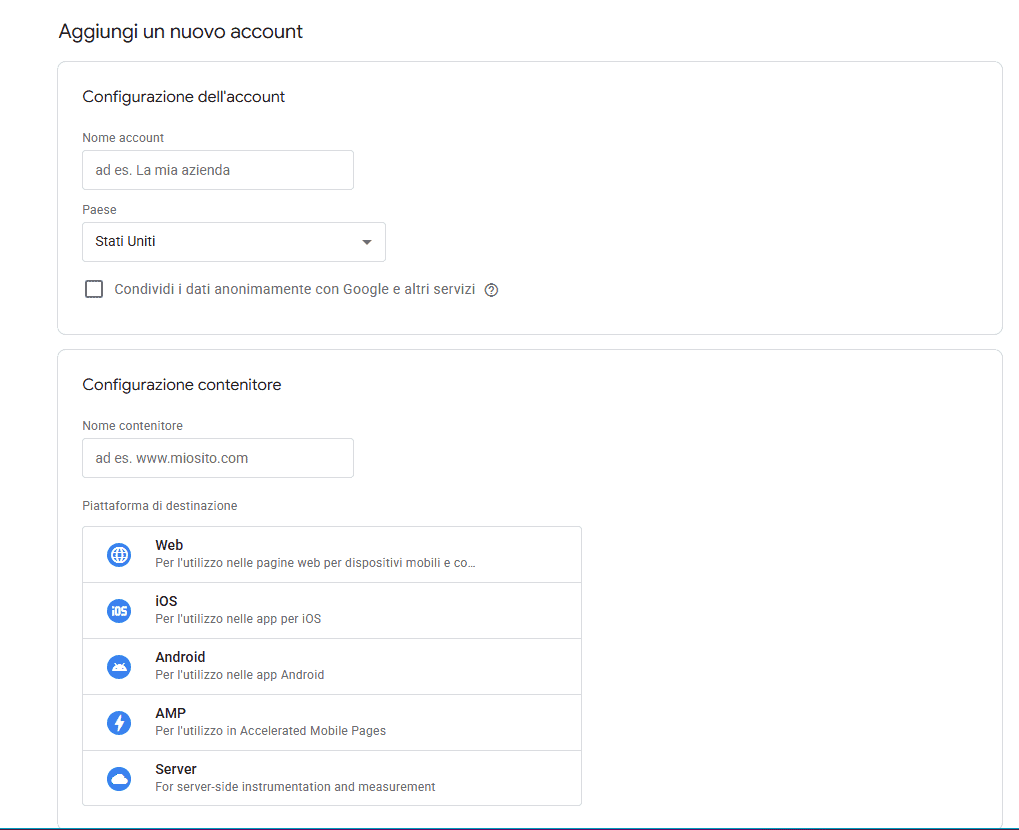Screen dimensions: 1019x830
Task: Open the data sharing help question mark icon
Action: [x=491, y=289]
